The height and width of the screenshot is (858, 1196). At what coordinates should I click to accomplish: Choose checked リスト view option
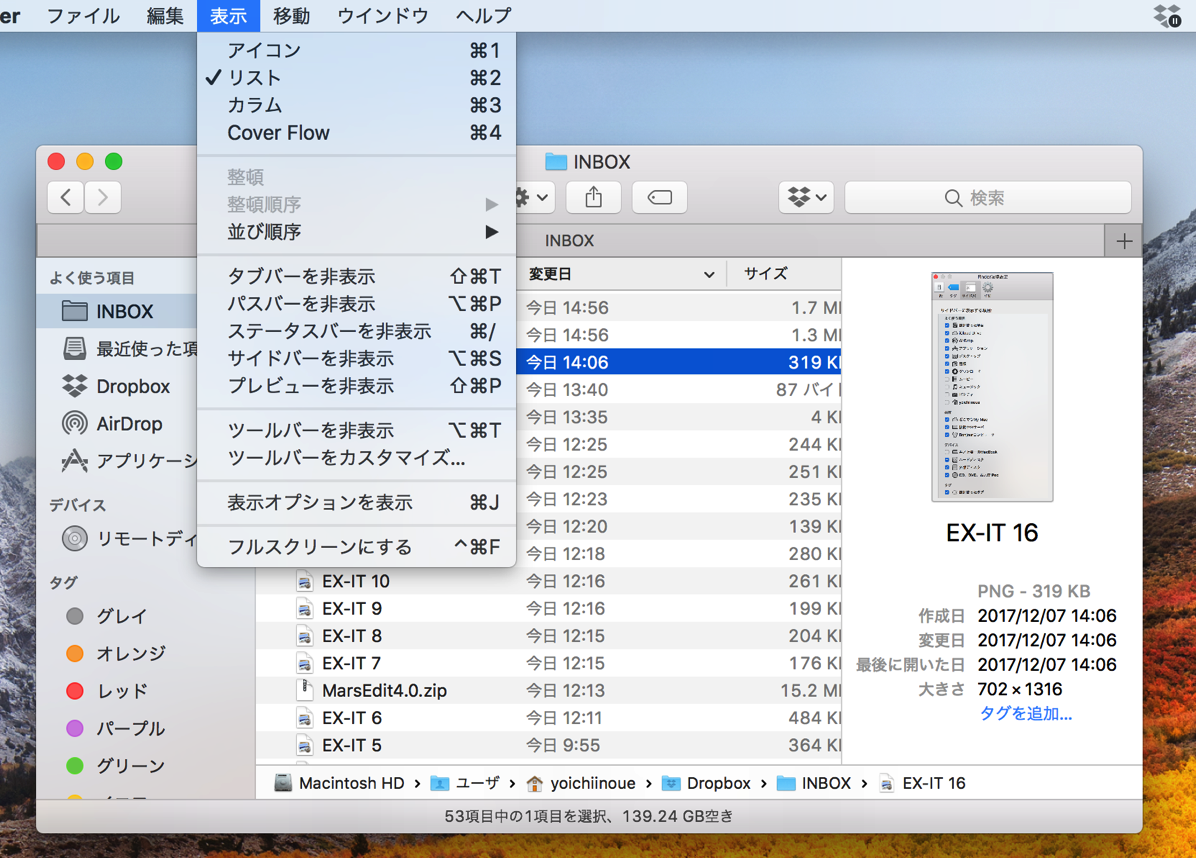coord(356,78)
